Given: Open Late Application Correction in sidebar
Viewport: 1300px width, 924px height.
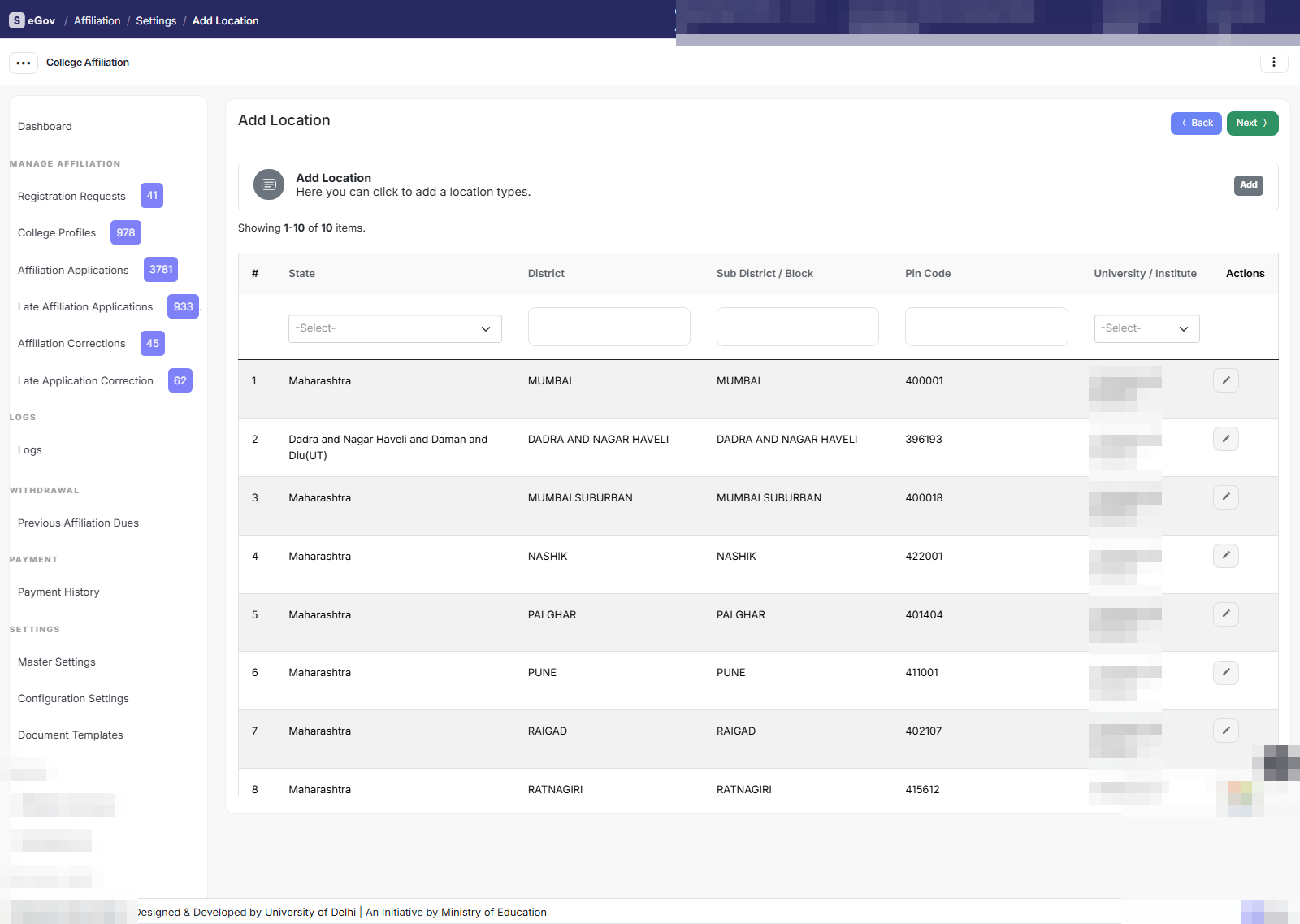Looking at the screenshot, I should point(85,380).
